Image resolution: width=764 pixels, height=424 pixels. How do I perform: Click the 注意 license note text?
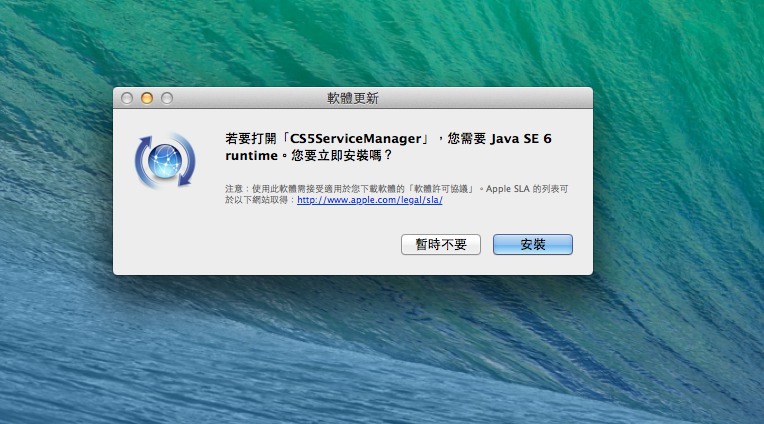396,194
